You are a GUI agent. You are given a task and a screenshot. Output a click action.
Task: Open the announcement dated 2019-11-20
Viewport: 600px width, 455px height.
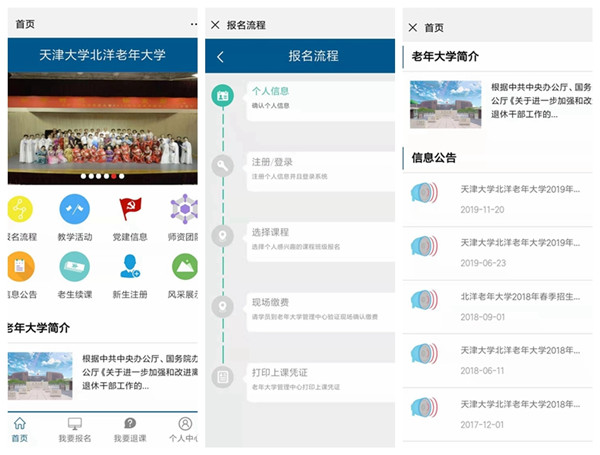tap(500, 196)
